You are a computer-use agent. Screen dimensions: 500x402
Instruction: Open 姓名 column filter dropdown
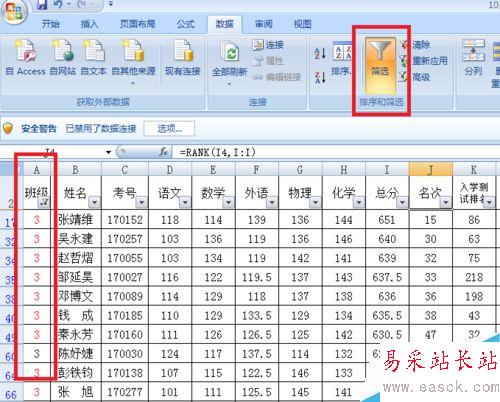click(x=95, y=202)
